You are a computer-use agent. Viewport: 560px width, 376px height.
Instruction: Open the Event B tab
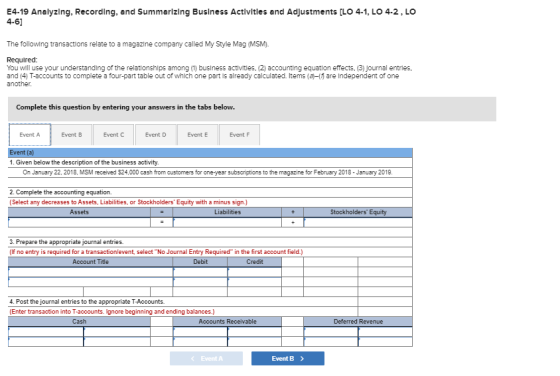point(71,135)
